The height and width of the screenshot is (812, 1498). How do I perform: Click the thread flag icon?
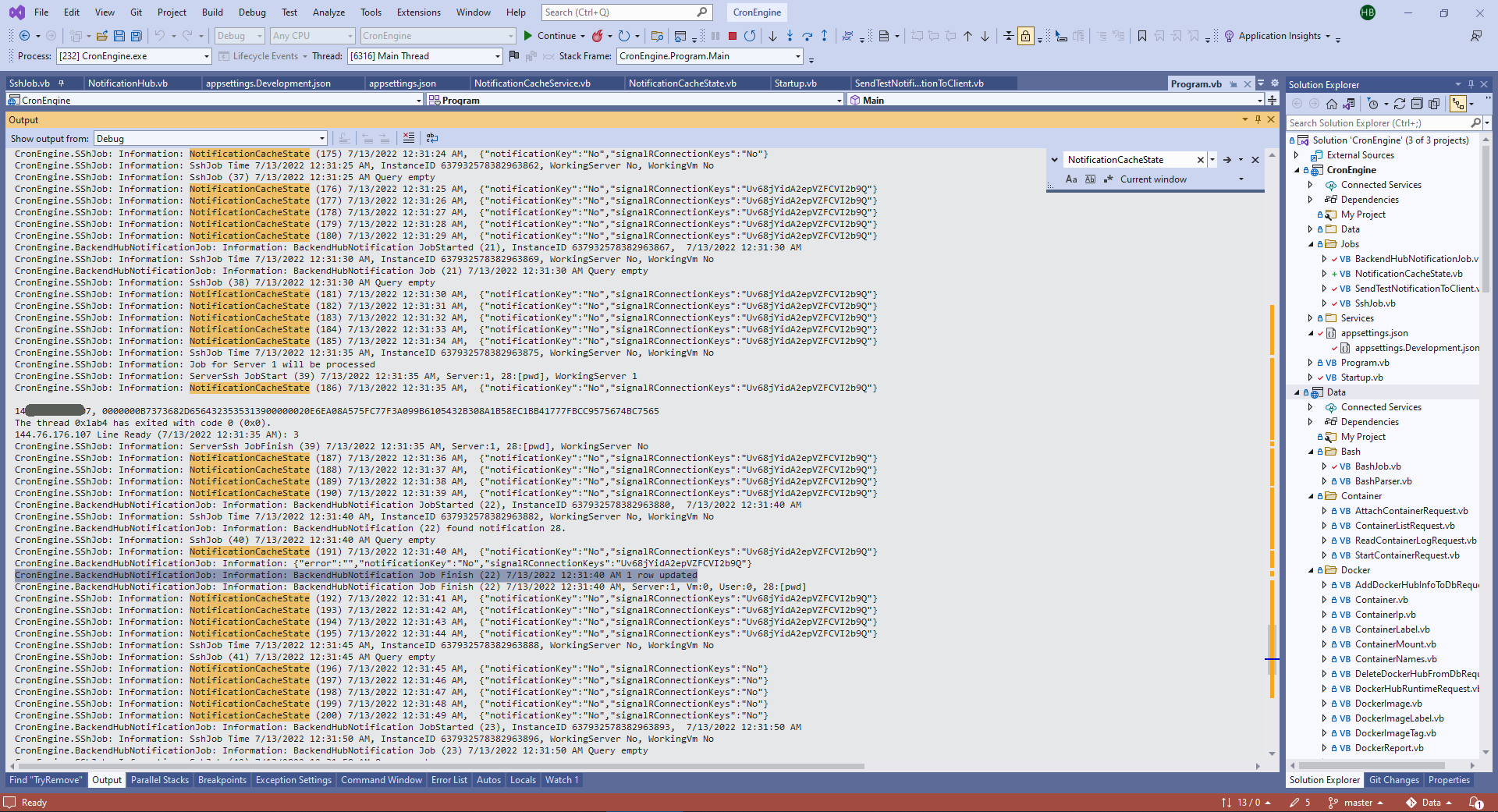(513, 56)
